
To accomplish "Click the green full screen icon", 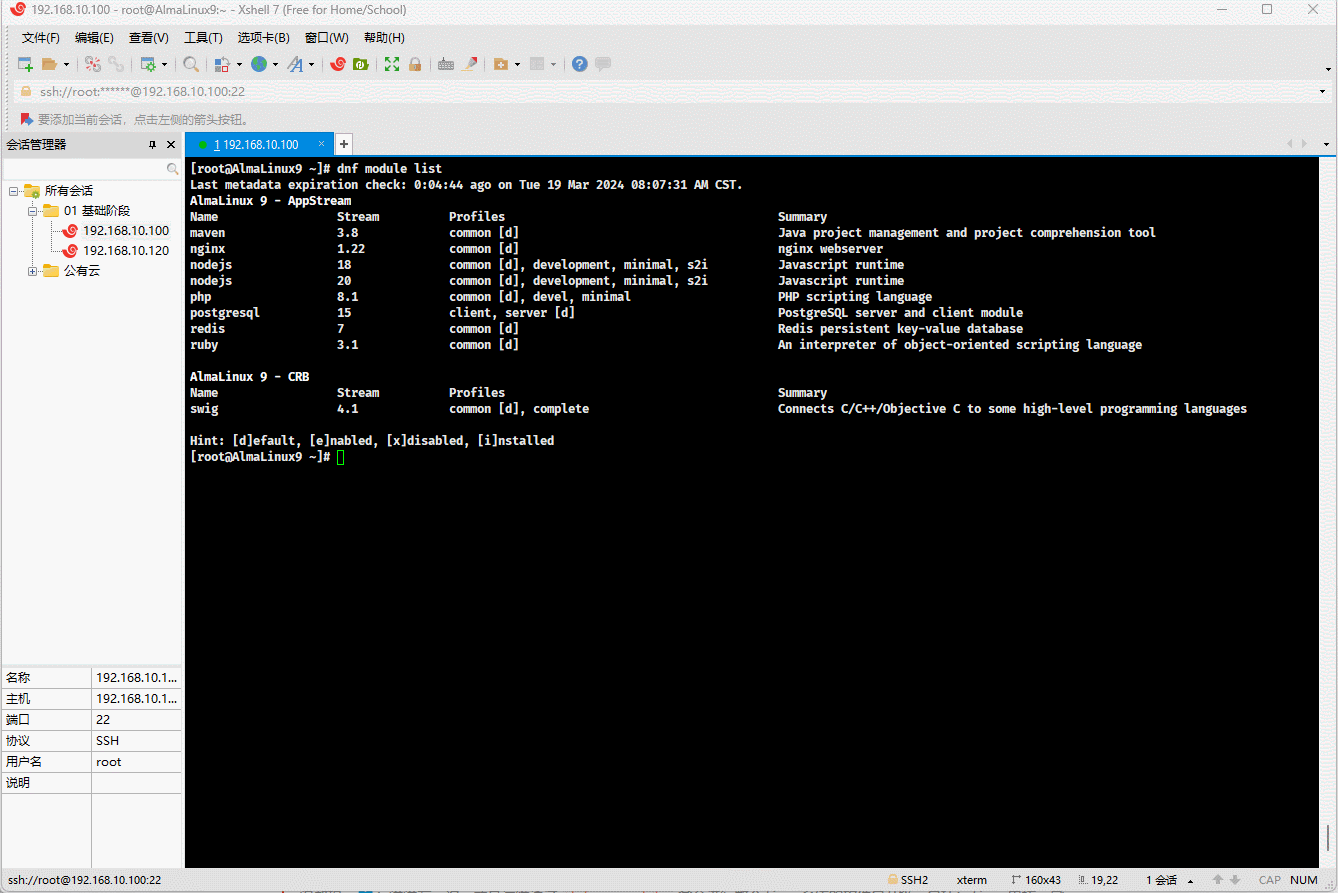I will tap(392, 64).
